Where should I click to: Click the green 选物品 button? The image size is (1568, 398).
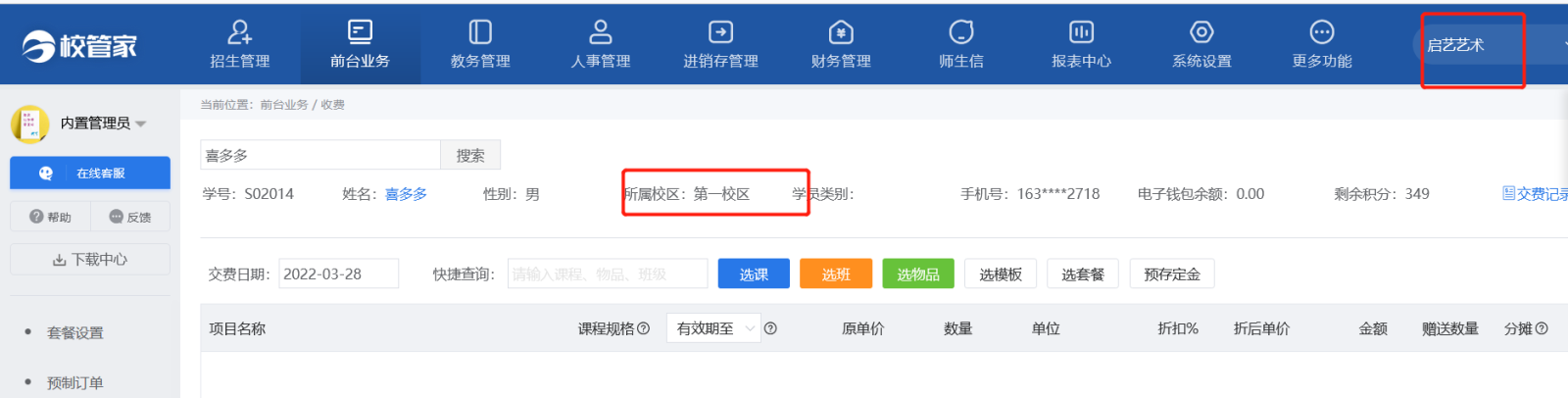pyautogui.click(x=918, y=274)
